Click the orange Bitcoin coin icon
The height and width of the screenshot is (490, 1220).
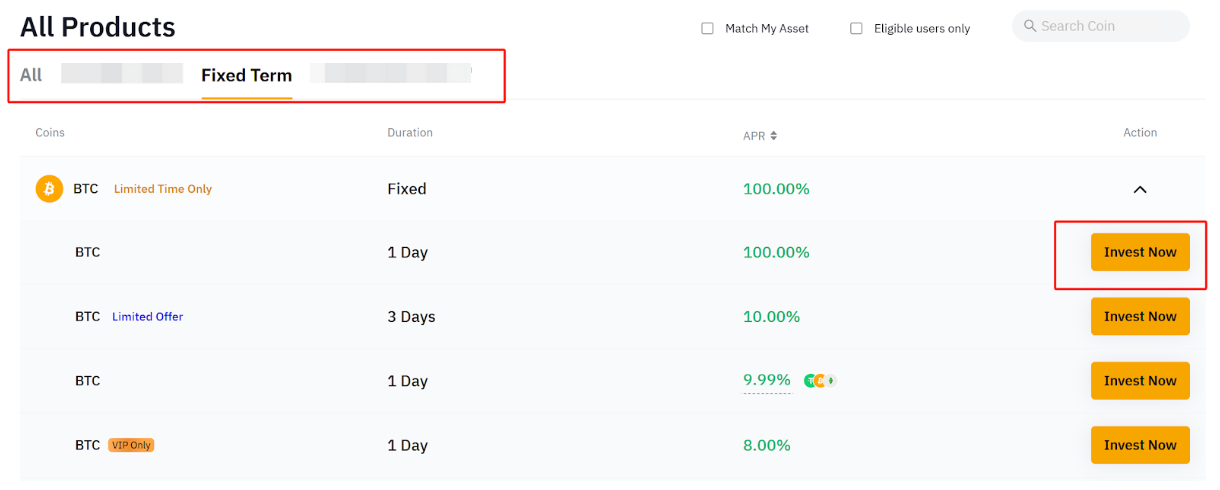(x=49, y=189)
